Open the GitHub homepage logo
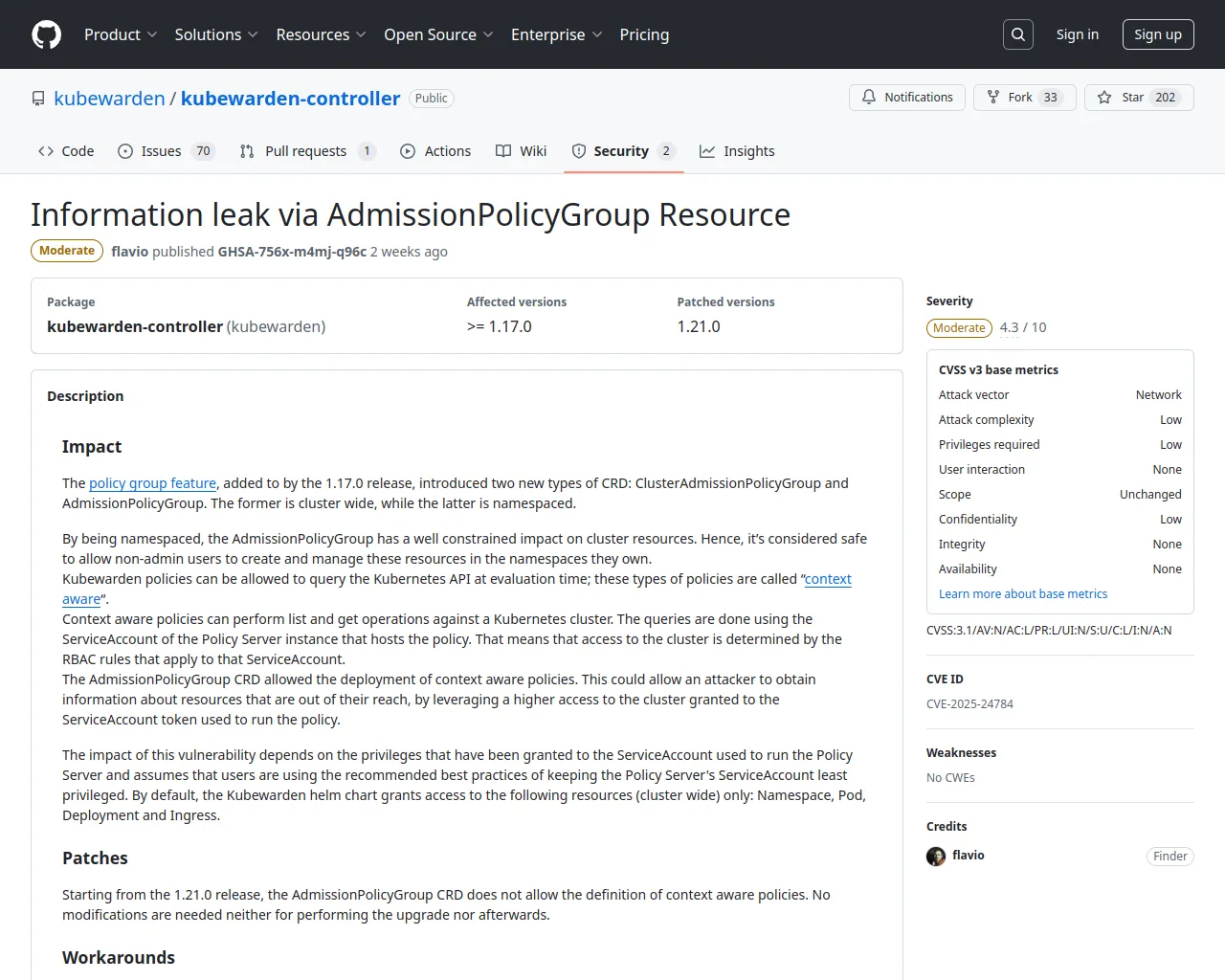This screenshot has width=1225, height=980. pyautogui.click(x=47, y=34)
